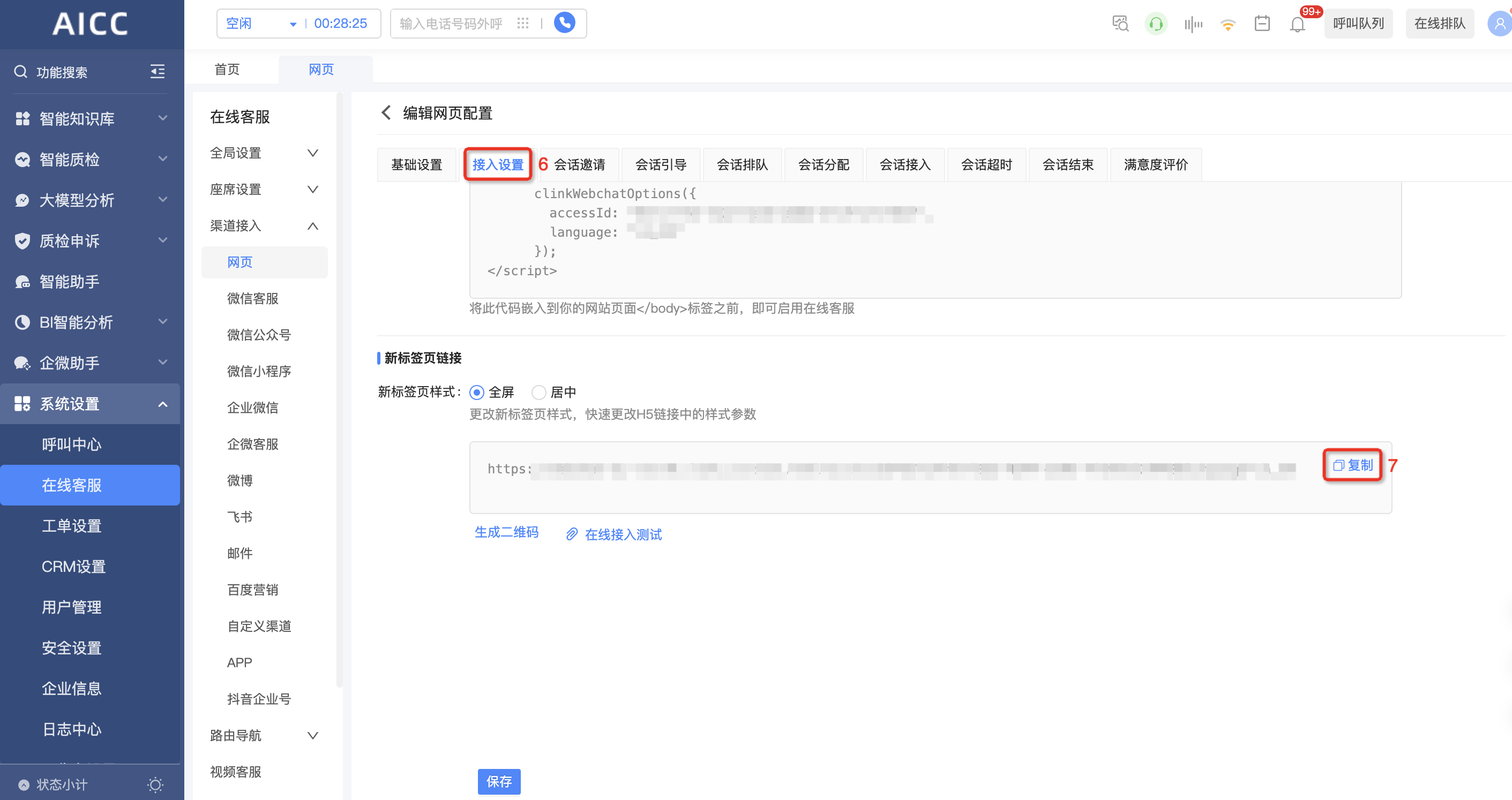The image size is (1512, 800).
Task: Open the dial pad grid icon
Action: coord(522,23)
